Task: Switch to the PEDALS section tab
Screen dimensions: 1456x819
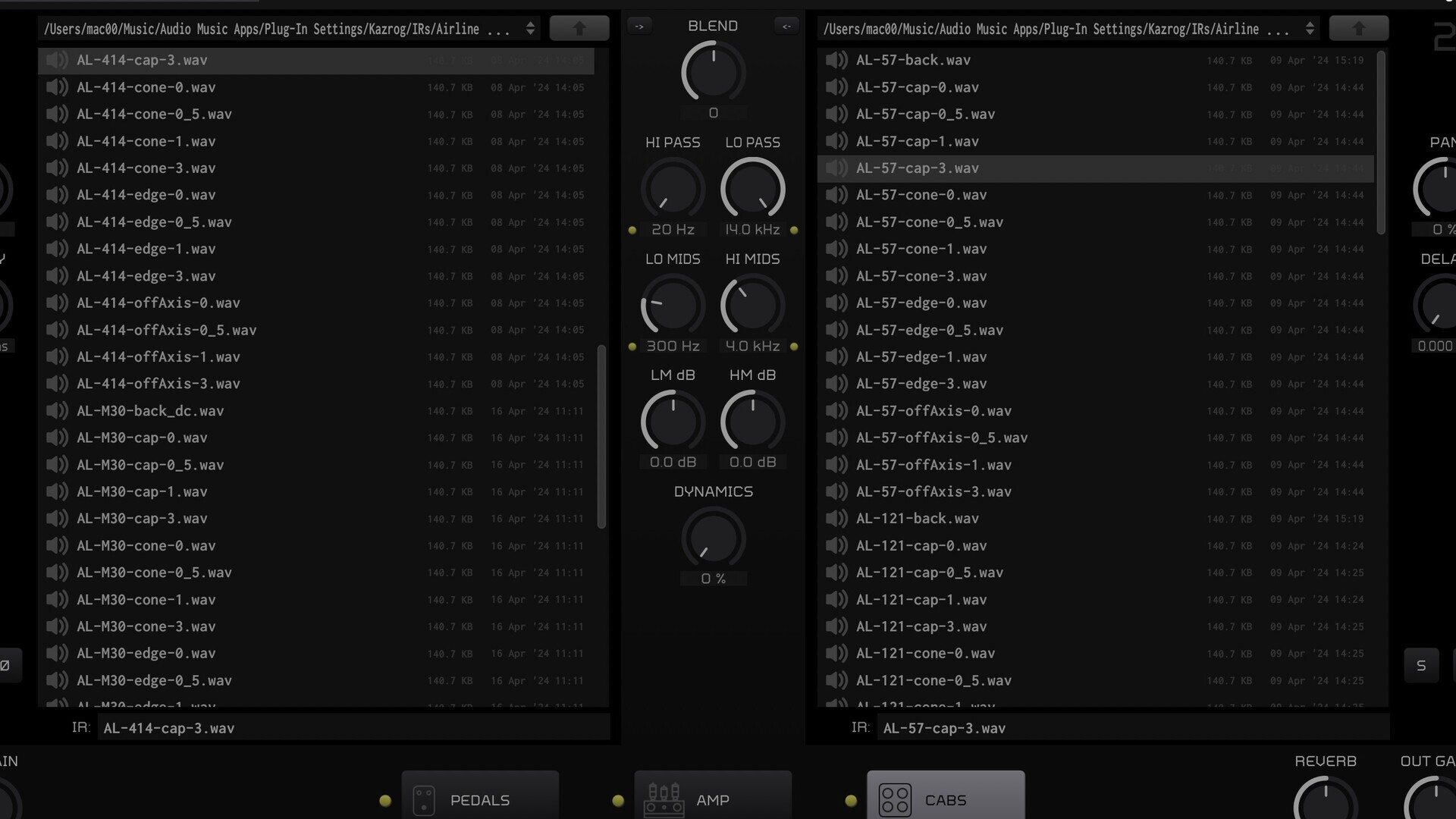Action: click(x=480, y=799)
